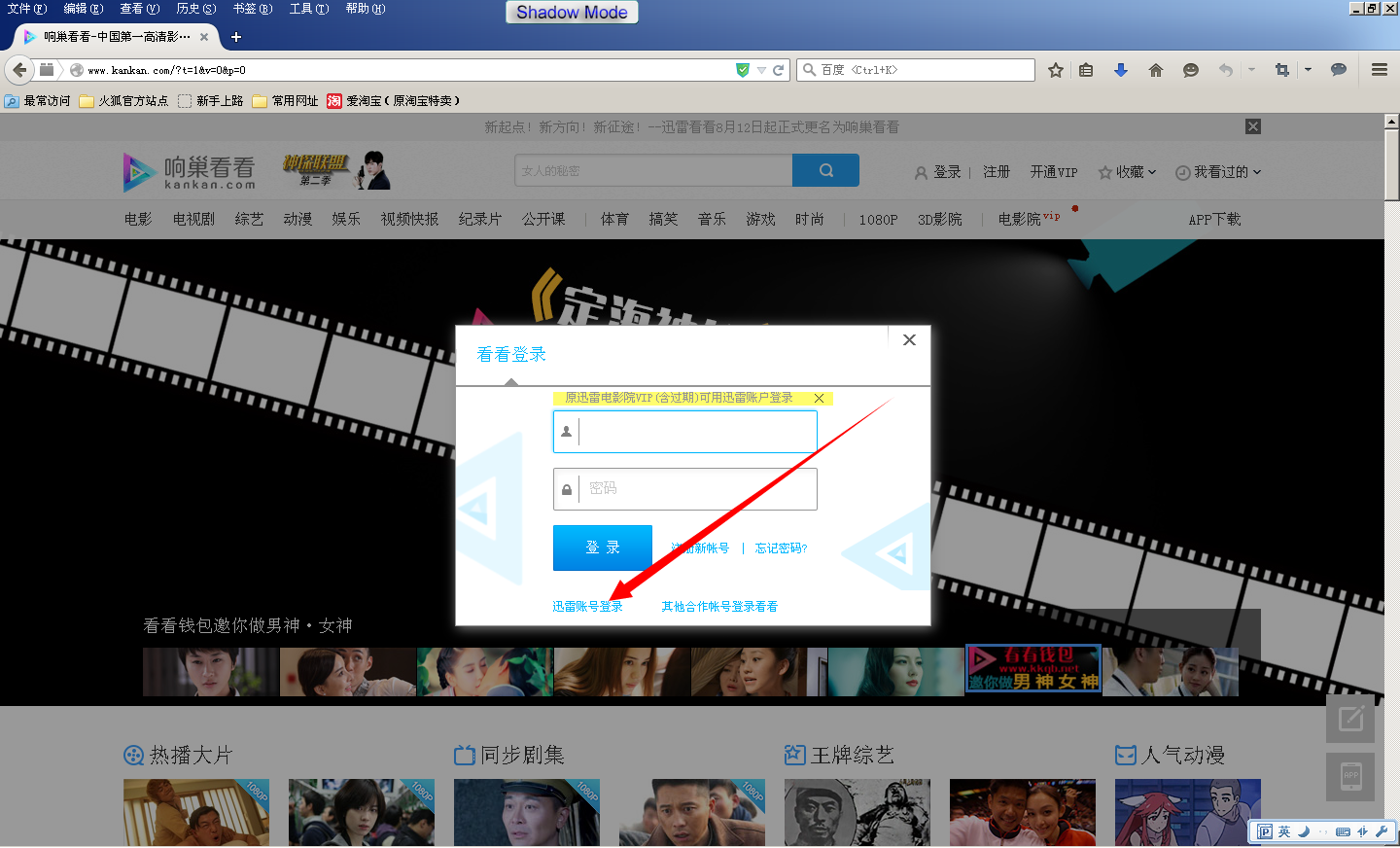Click 开通VIP in the header
Viewport: 1400px width, 848px height.
(x=1054, y=172)
